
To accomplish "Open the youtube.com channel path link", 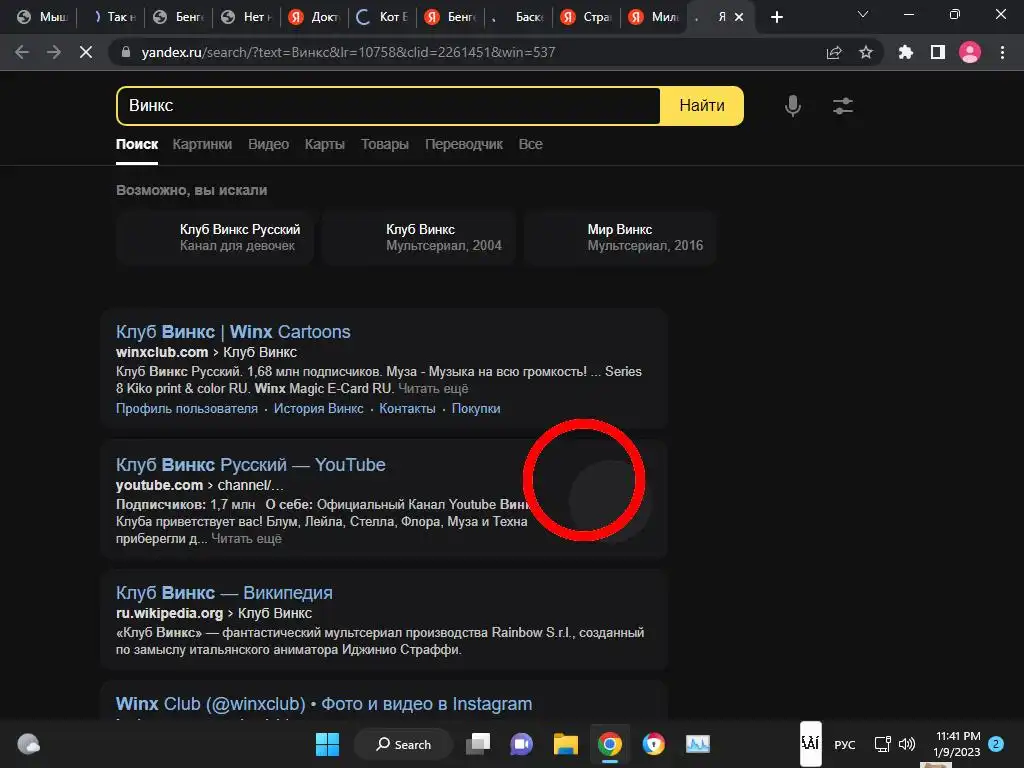I will tap(200, 485).
